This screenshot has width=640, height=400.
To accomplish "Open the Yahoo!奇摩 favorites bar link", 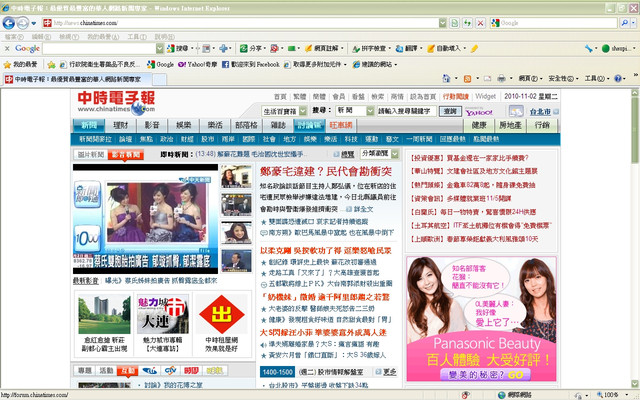I will pyautogui.click(x=198, y=64).
